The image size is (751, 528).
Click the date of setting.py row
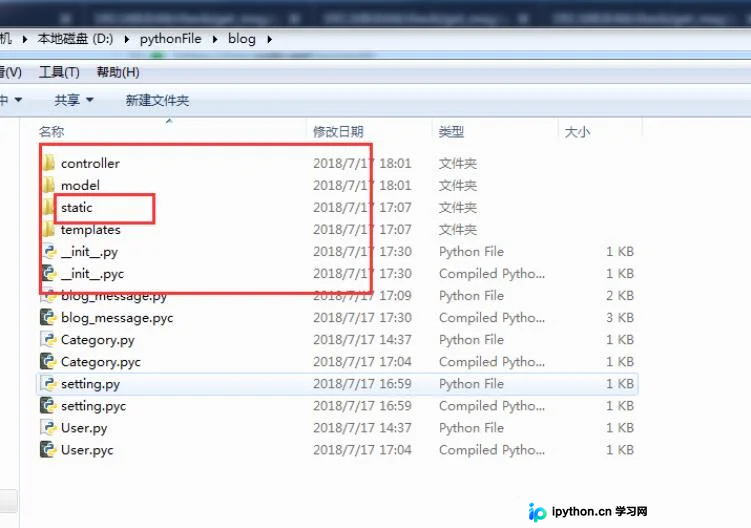[362, 384]
